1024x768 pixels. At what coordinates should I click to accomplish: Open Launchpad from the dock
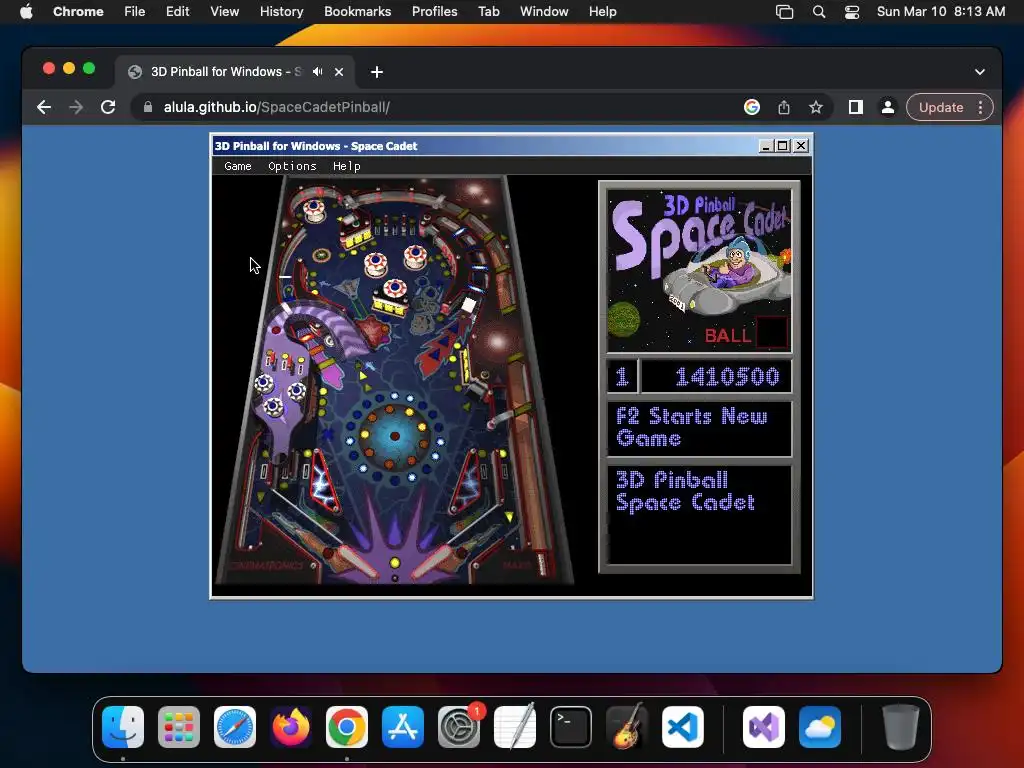pos(179,727)
